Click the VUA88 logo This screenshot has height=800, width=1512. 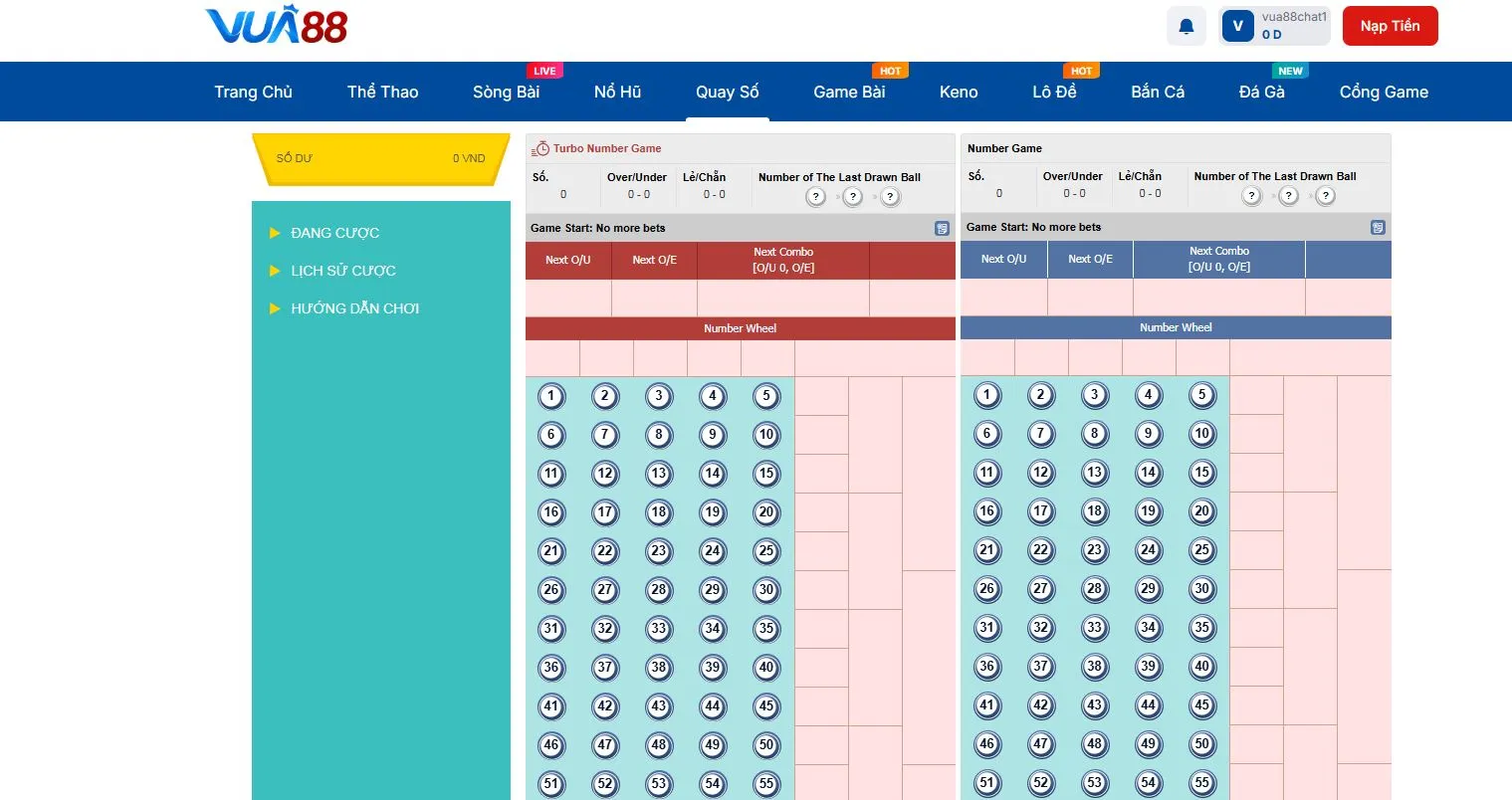276,26
